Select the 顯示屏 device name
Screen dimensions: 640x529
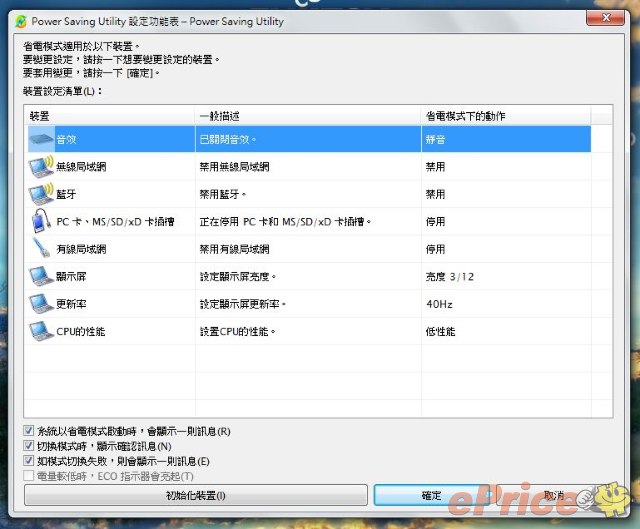tap(71, 276)
